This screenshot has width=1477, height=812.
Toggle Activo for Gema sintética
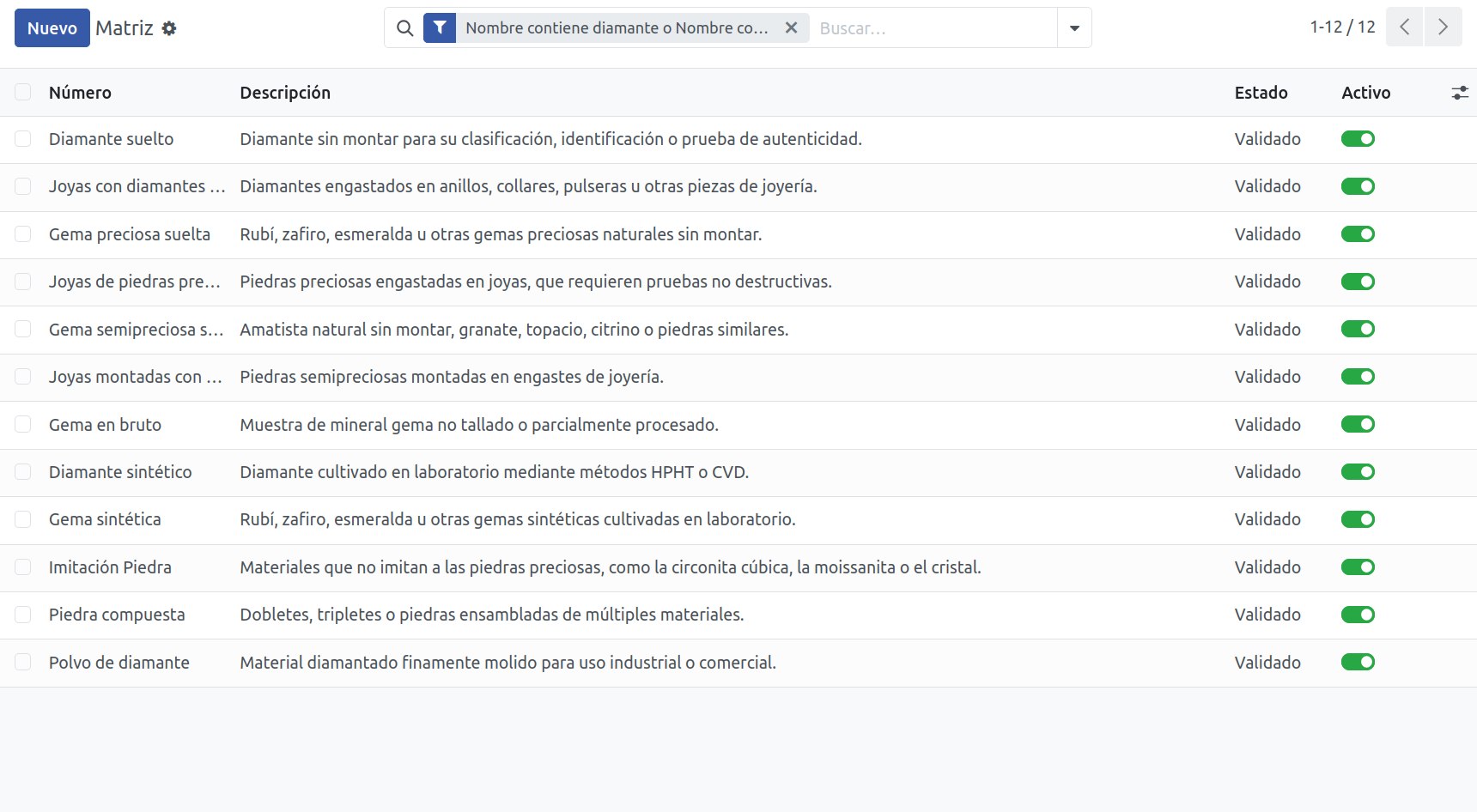click(1358, 519)
